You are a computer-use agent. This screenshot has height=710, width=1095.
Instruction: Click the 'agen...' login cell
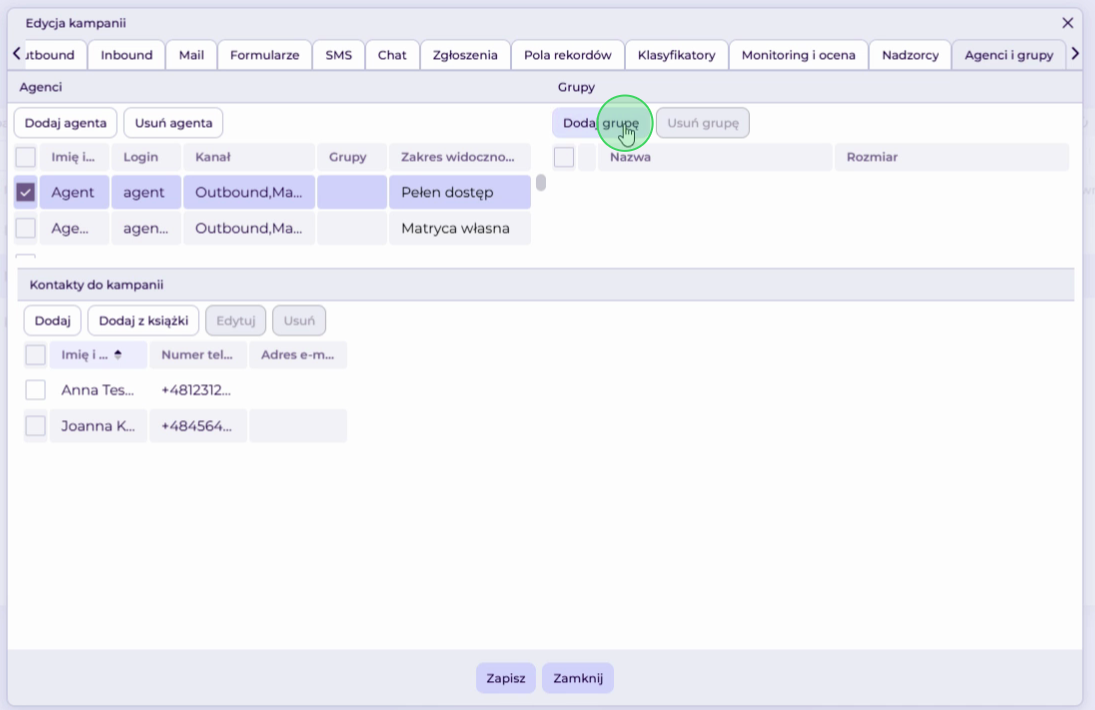pyautogui.click(x=145, y=228)
